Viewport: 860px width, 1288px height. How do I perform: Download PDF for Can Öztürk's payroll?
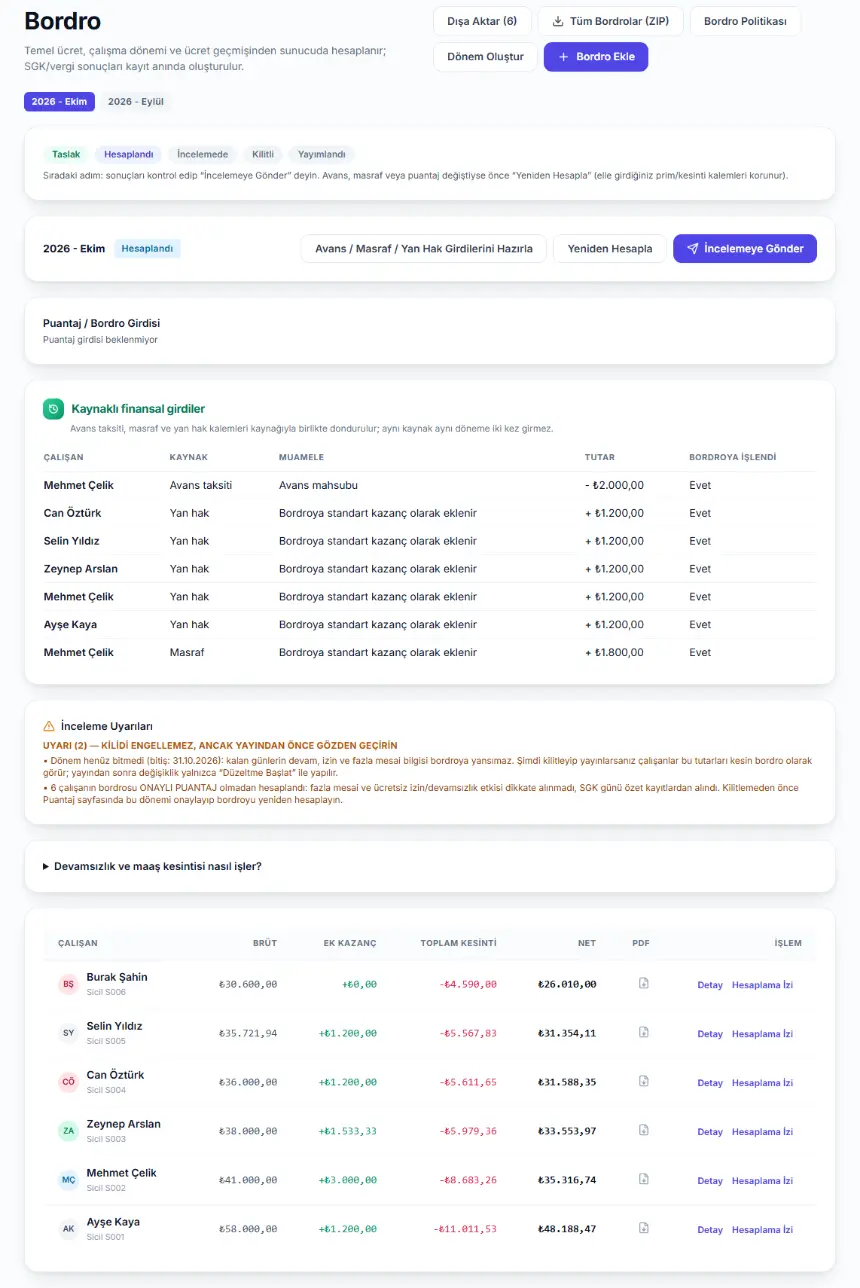(x=644, y=1081)
